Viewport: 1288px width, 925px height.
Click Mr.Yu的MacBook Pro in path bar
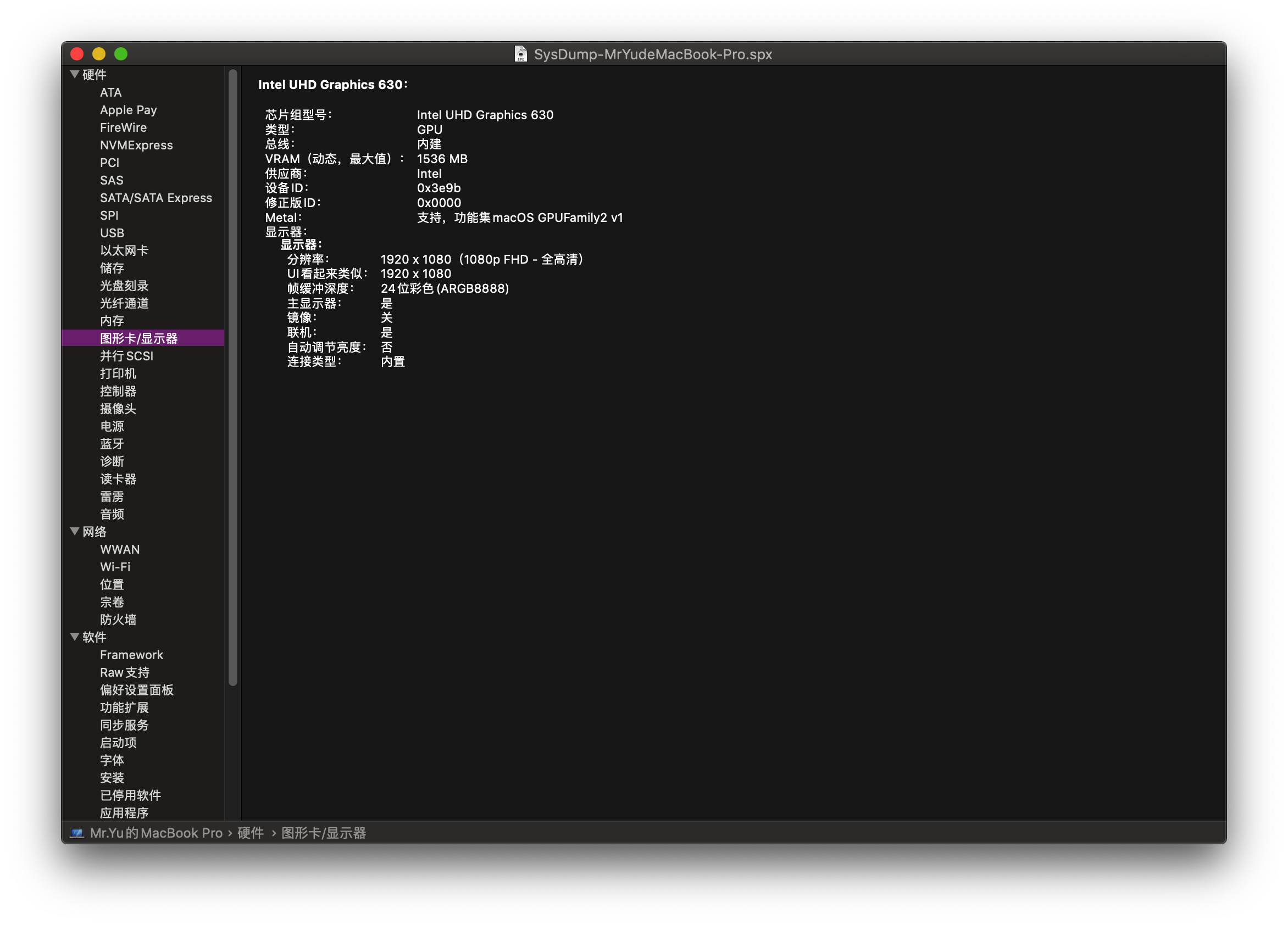tap(156, 833)
